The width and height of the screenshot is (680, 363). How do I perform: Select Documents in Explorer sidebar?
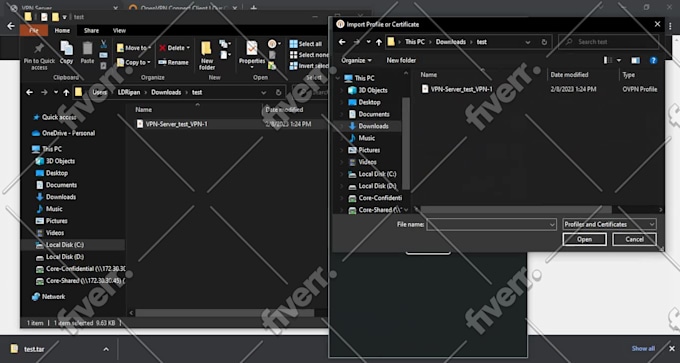(x=61, y=185)
